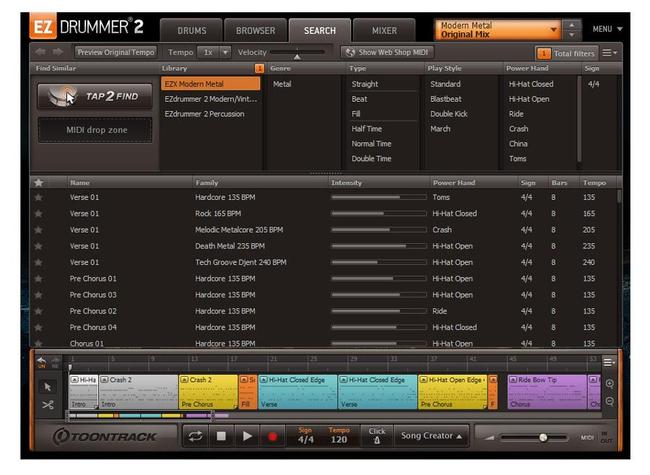Select EZX Modern Metal library
This screenshot has height=475, width=650.
[211, 84]
